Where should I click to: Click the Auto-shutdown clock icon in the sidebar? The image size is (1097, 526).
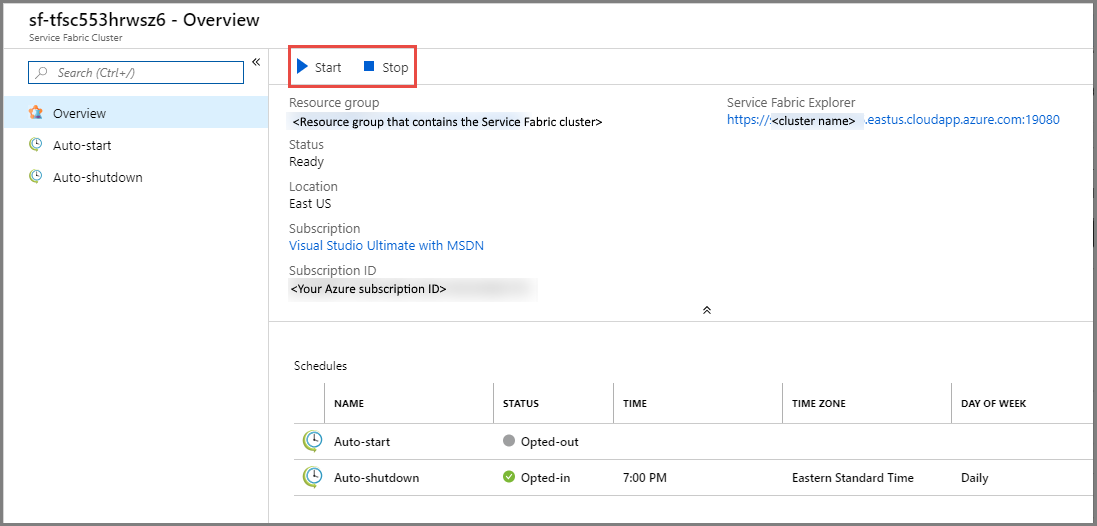pos(36,177)
